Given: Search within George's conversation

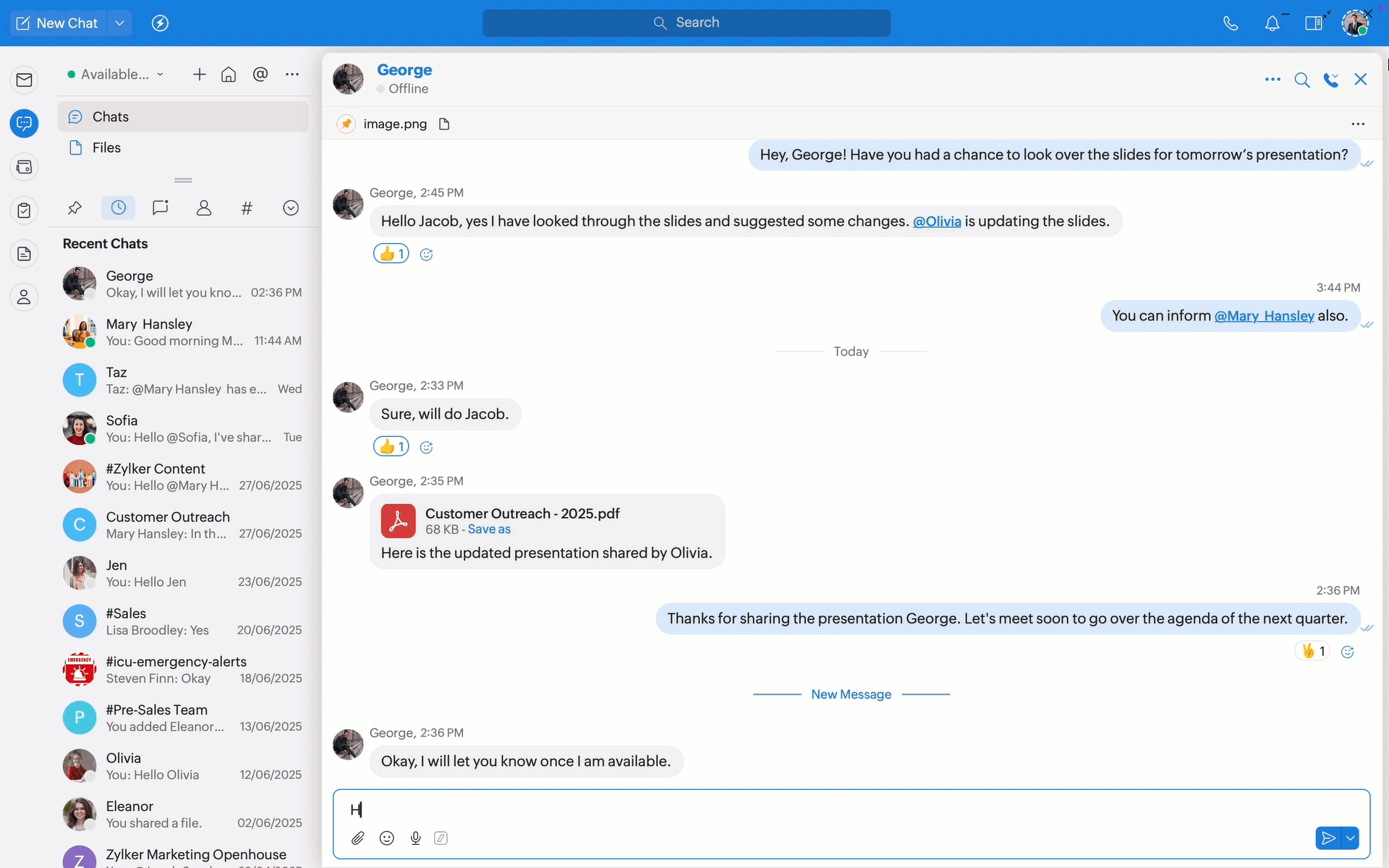Looking at the screenshot, I should click(1301, 80).
